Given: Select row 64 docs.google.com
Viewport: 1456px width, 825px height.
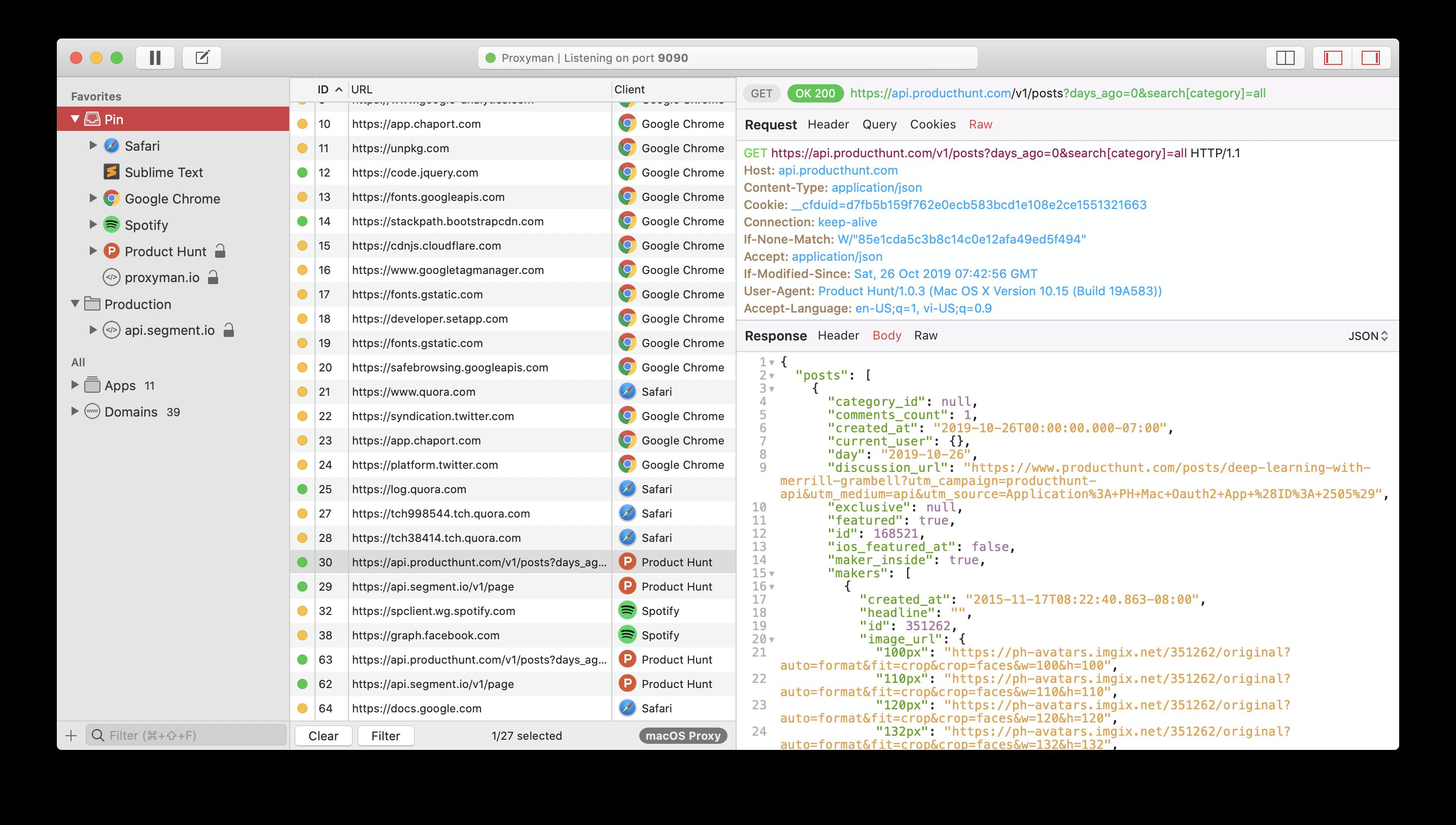Looking at the screenshot, I should [x=513, y=708].
